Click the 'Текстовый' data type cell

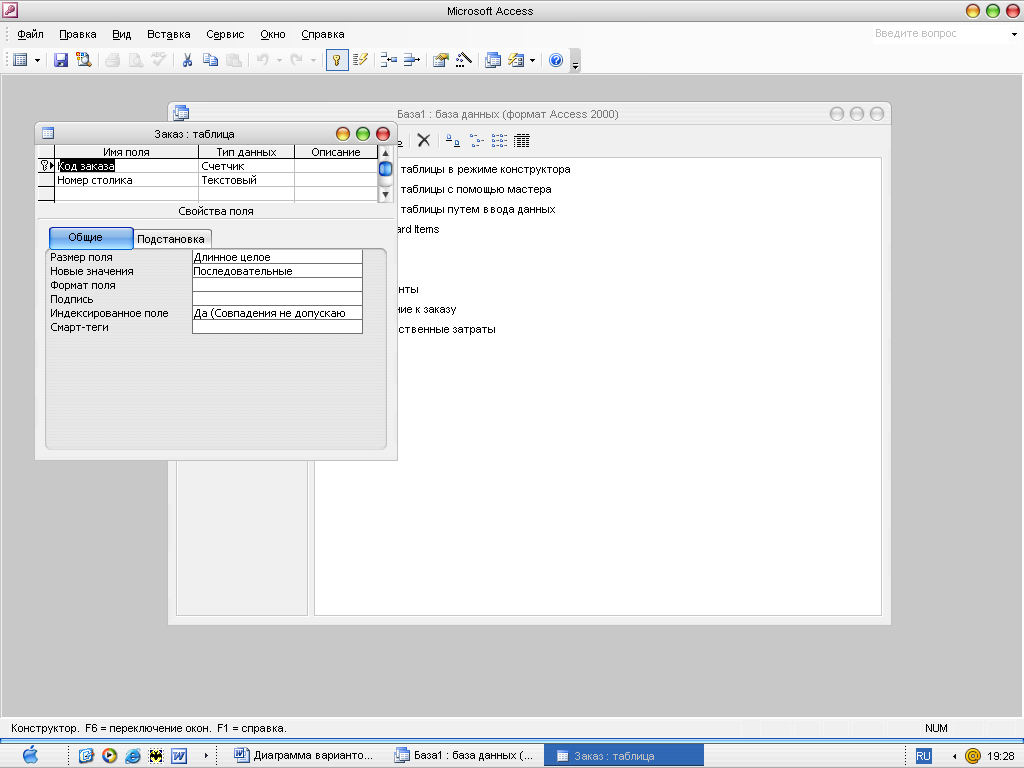(x=246, y=180)
